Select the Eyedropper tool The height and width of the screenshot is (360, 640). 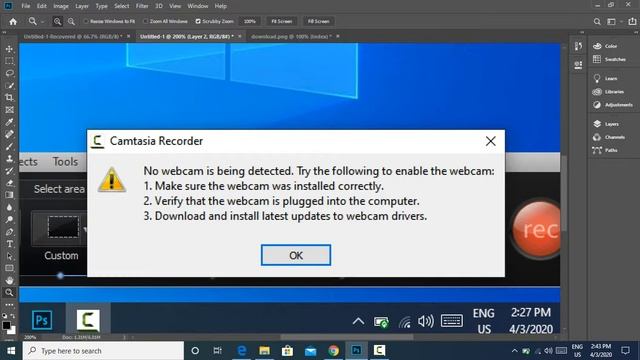(9, 122)
